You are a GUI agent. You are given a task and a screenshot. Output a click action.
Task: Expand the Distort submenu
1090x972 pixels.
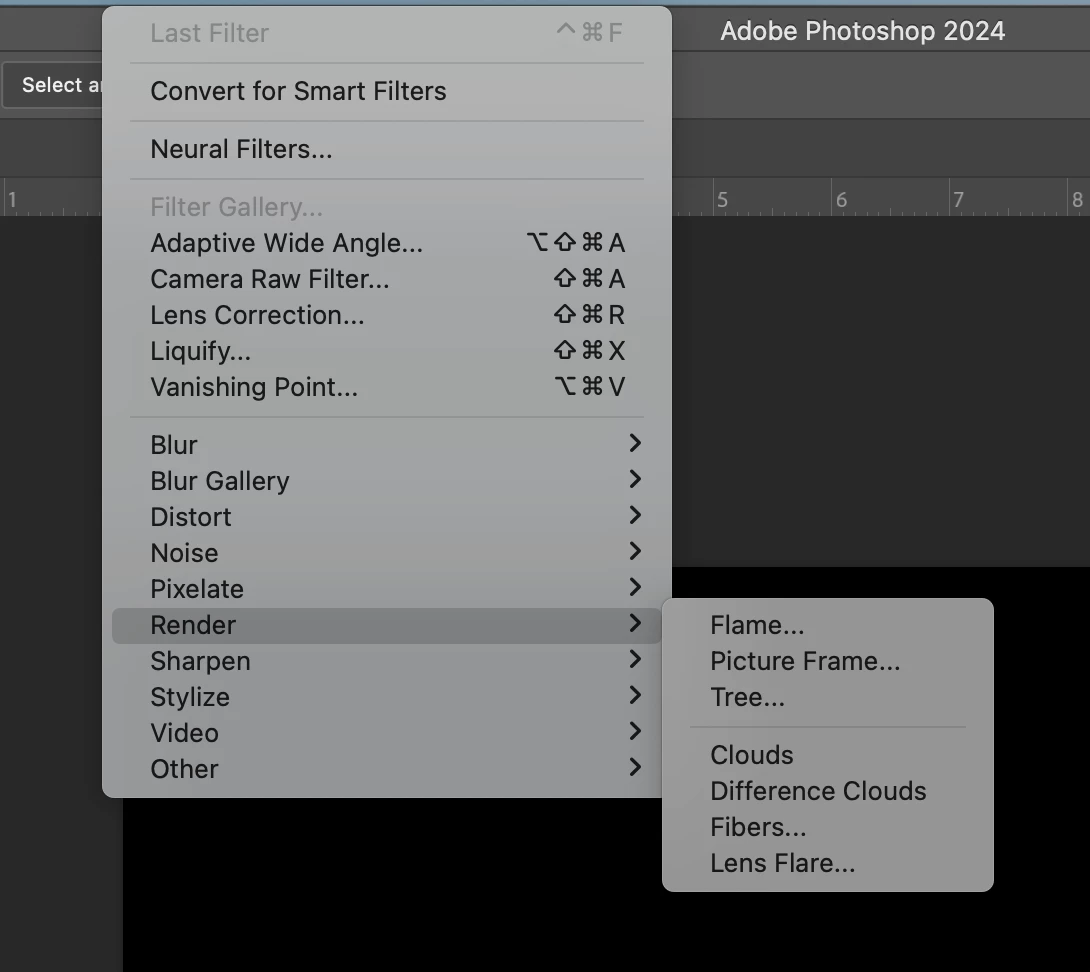[x=387, y=517]
